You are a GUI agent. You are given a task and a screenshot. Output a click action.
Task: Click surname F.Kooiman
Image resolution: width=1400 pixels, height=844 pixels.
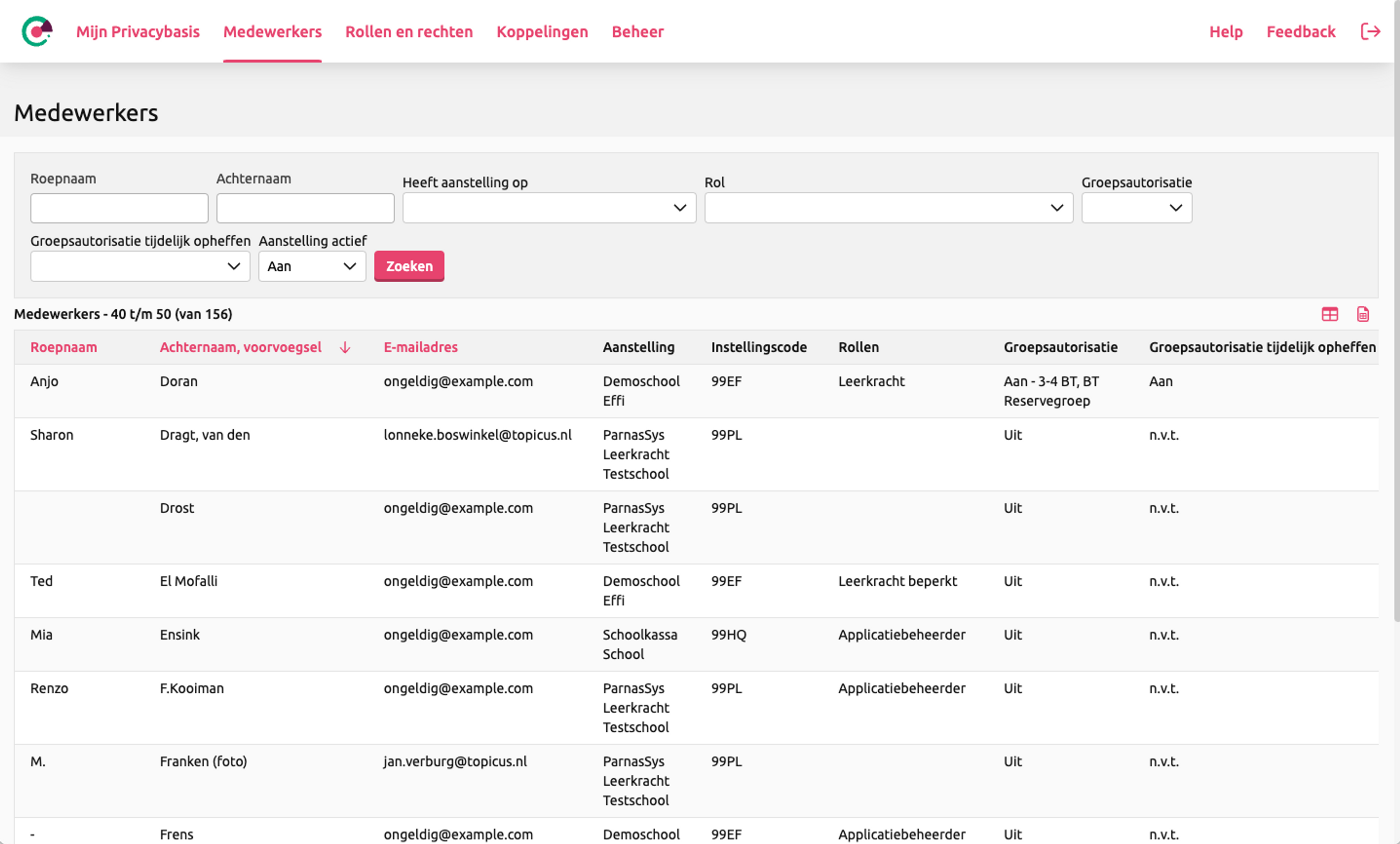[191, 688]
